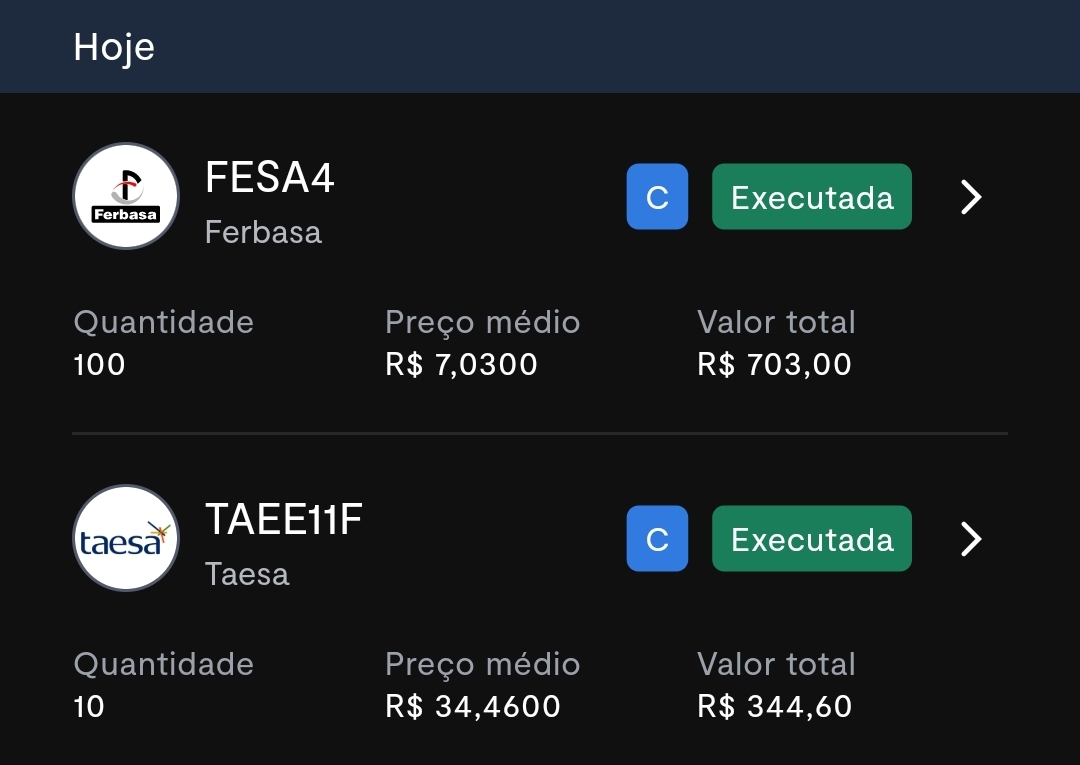Open the FESA4 ticker title
Image resolution: width=1080 pixels, height=765 pixels.
coord(269,177)
